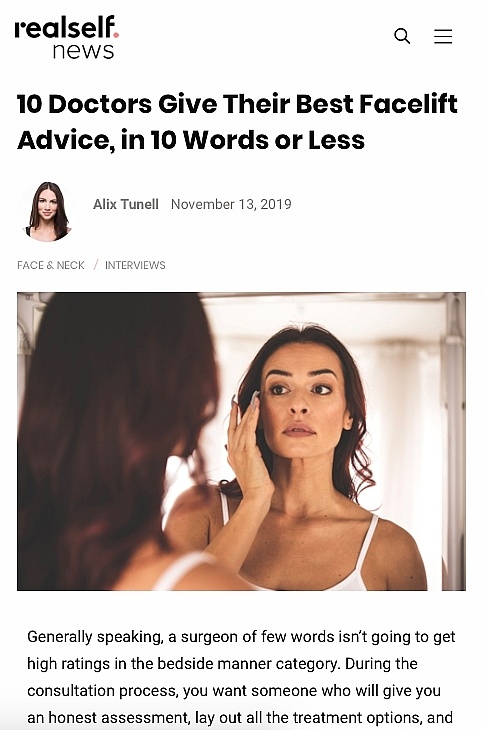Visit Alix Tunell author link

point(126,204)
